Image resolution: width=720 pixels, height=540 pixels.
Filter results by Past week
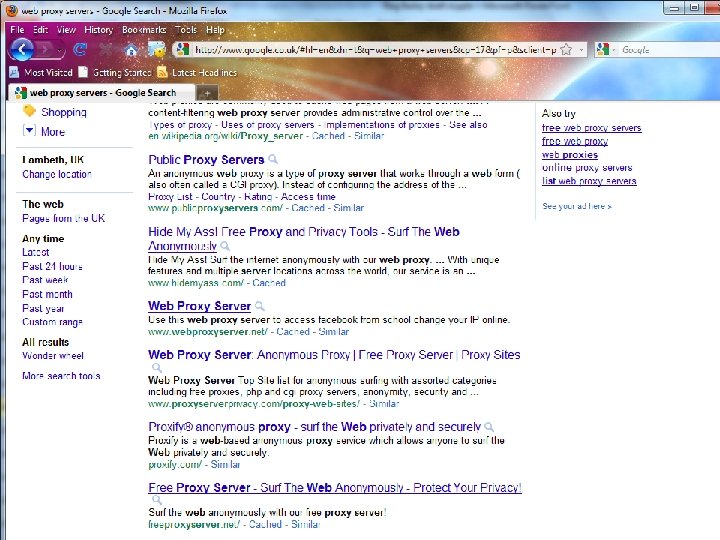[45, 280]
